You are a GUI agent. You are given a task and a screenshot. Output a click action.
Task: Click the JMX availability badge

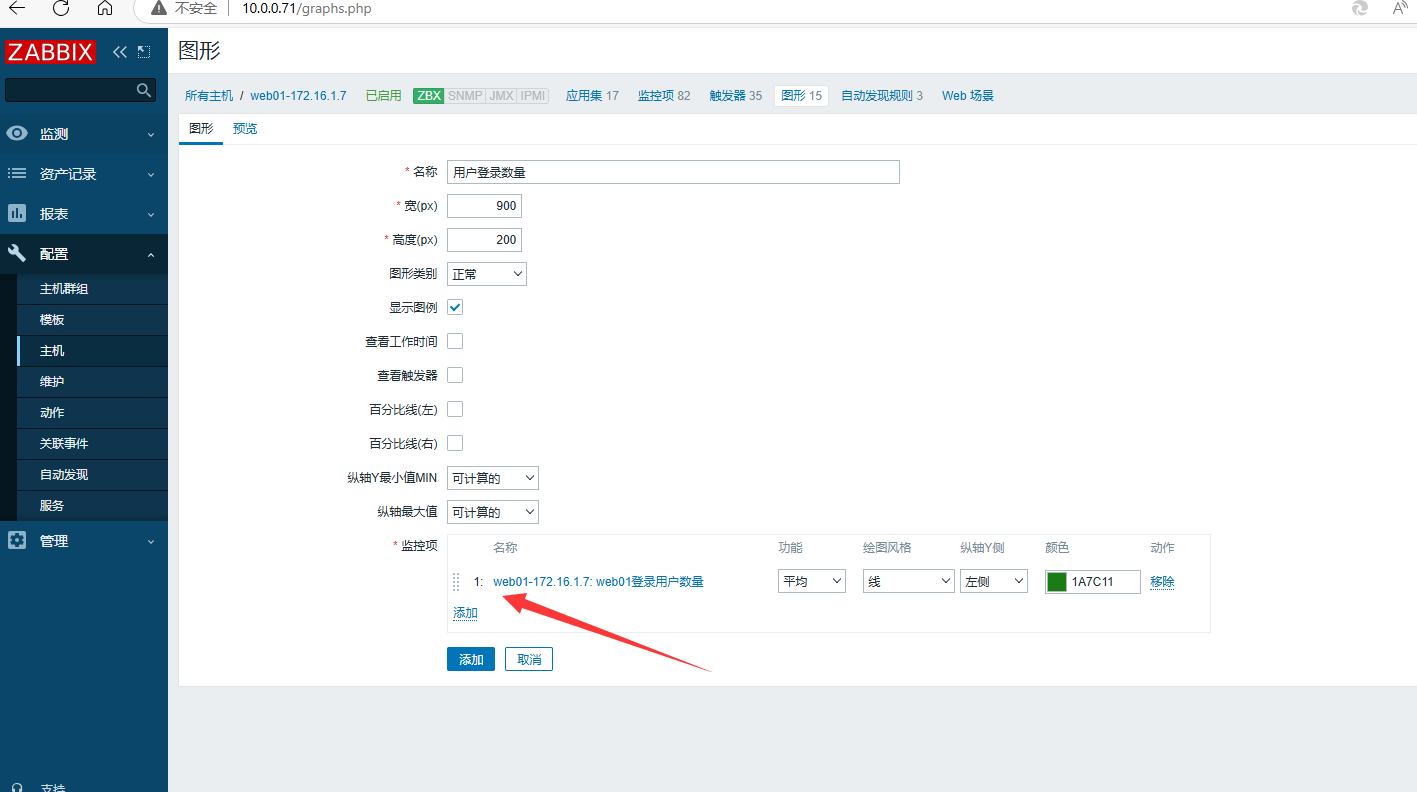501,96
